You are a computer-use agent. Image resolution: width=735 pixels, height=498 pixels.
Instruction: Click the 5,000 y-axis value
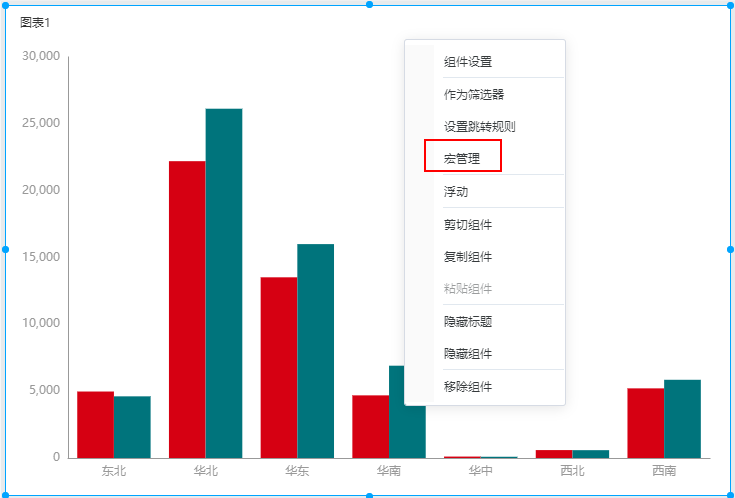click(x=45, y=390)
